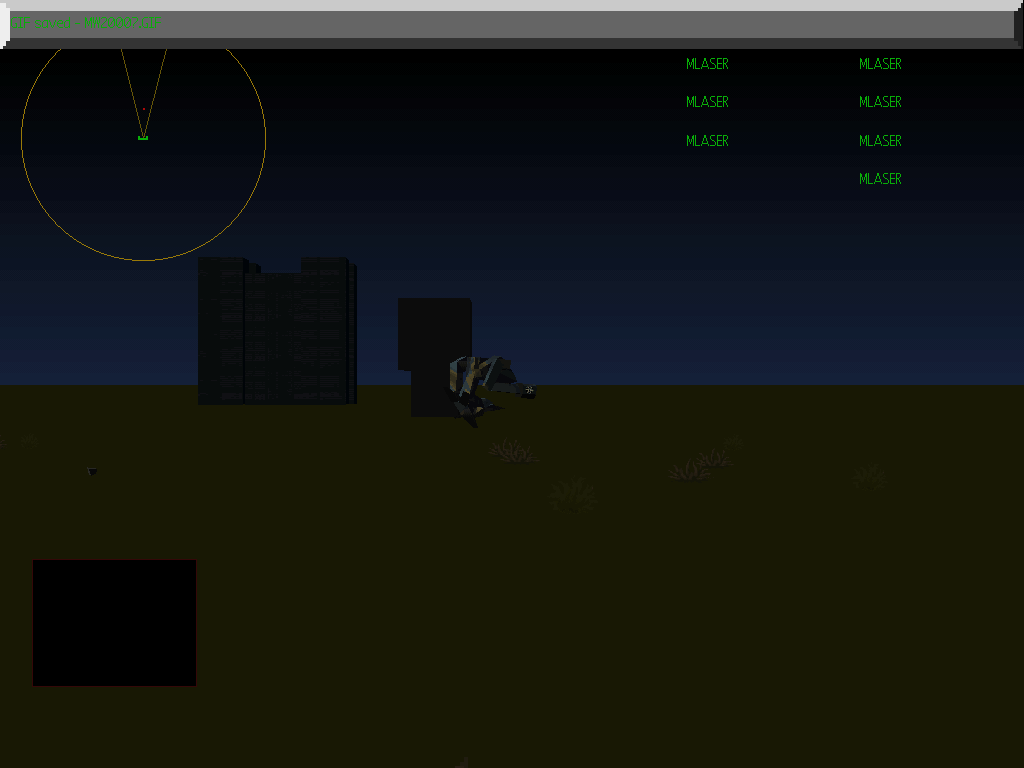Click the red contact dot on the radar

pyautogui.click(x=146, y=108)
